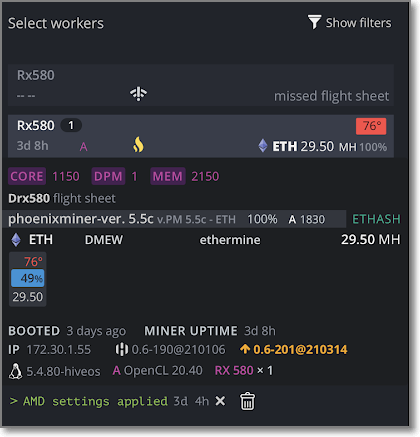Click the core clock value 1150
Screen dimensions: 420x437
pos(66,176)
